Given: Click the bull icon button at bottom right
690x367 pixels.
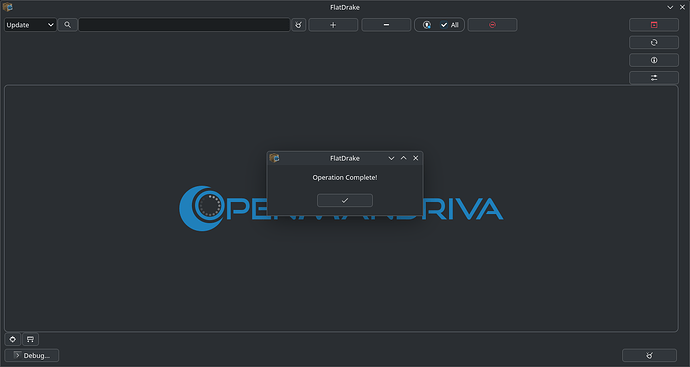Looking at the screenshot, I should [649, 355].
